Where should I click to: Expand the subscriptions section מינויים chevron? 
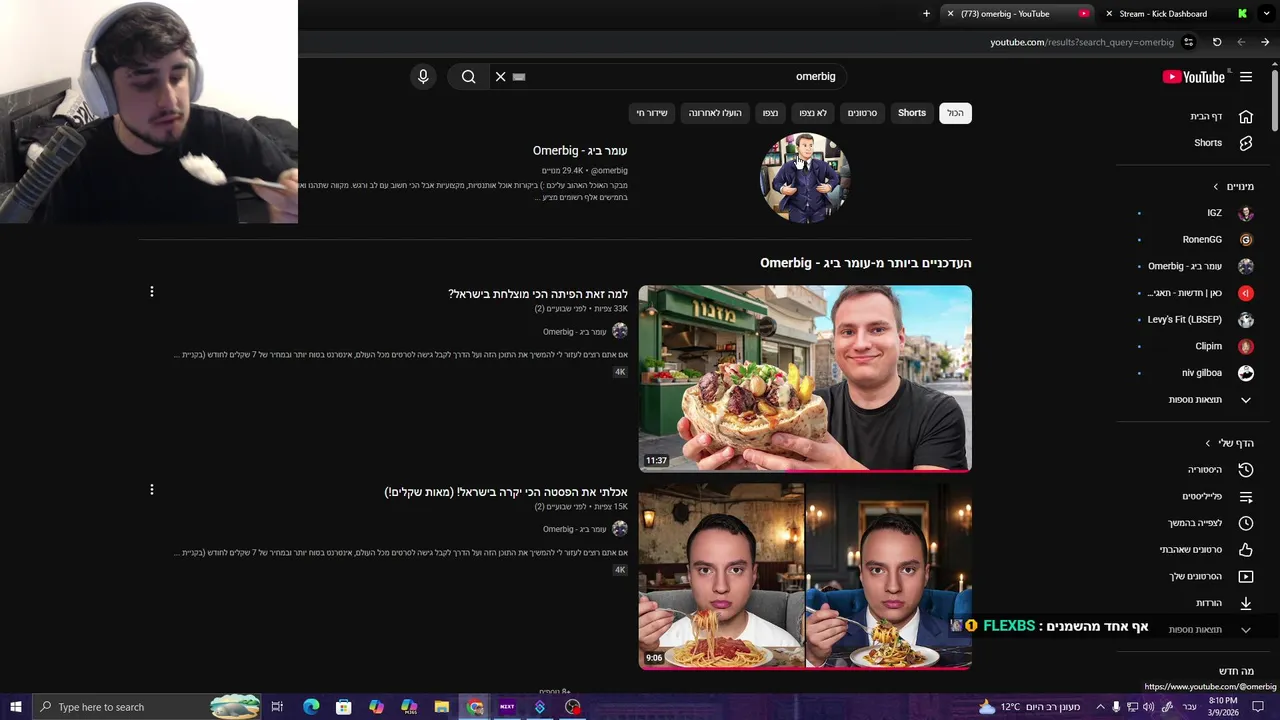[x=1216, y=187]
